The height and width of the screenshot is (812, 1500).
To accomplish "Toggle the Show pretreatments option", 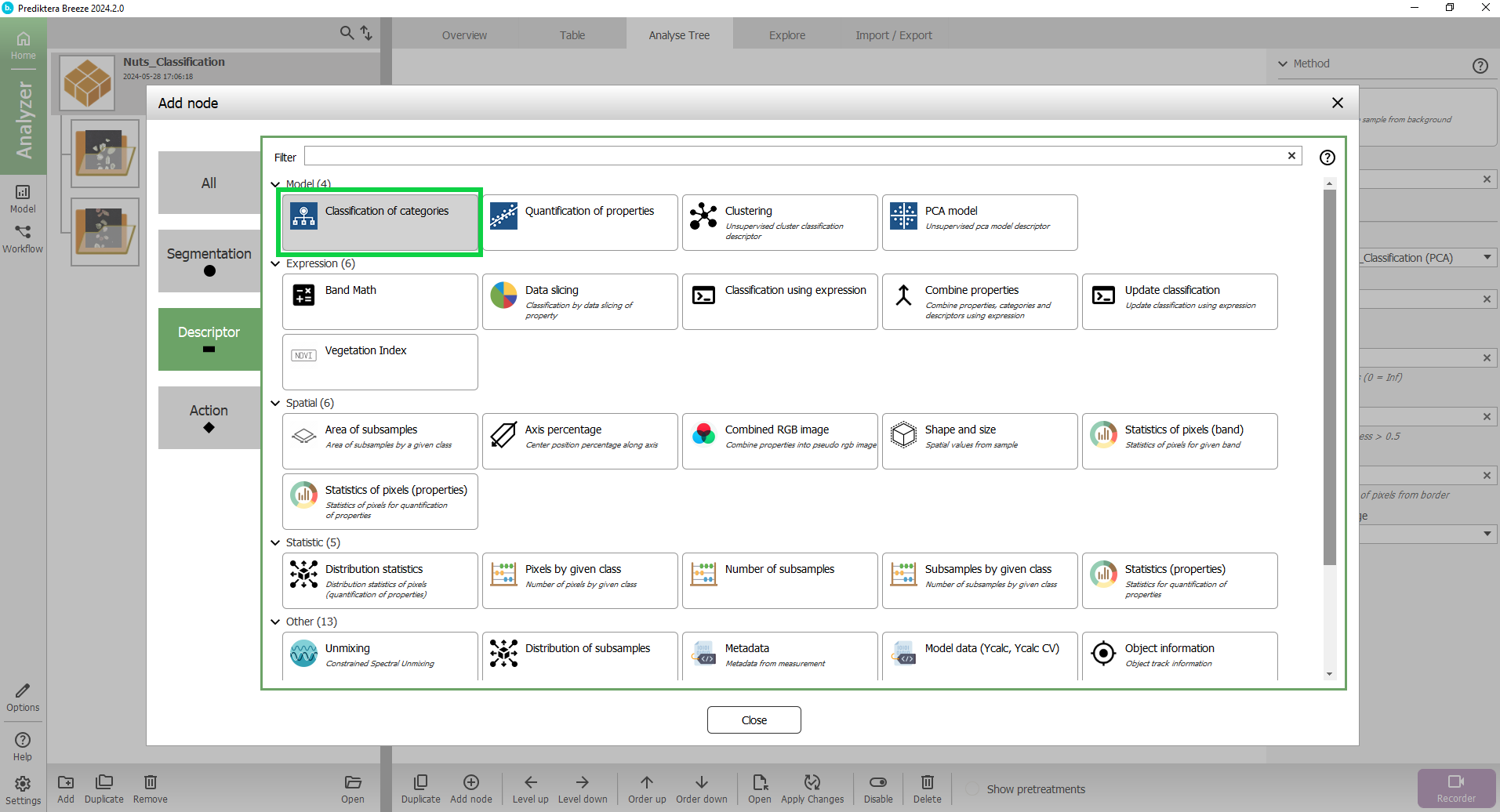I will [972, 789].
